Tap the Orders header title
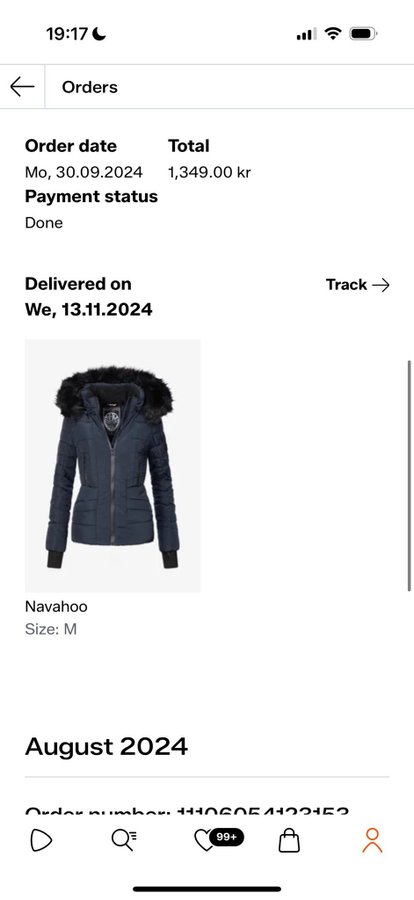 90,87
